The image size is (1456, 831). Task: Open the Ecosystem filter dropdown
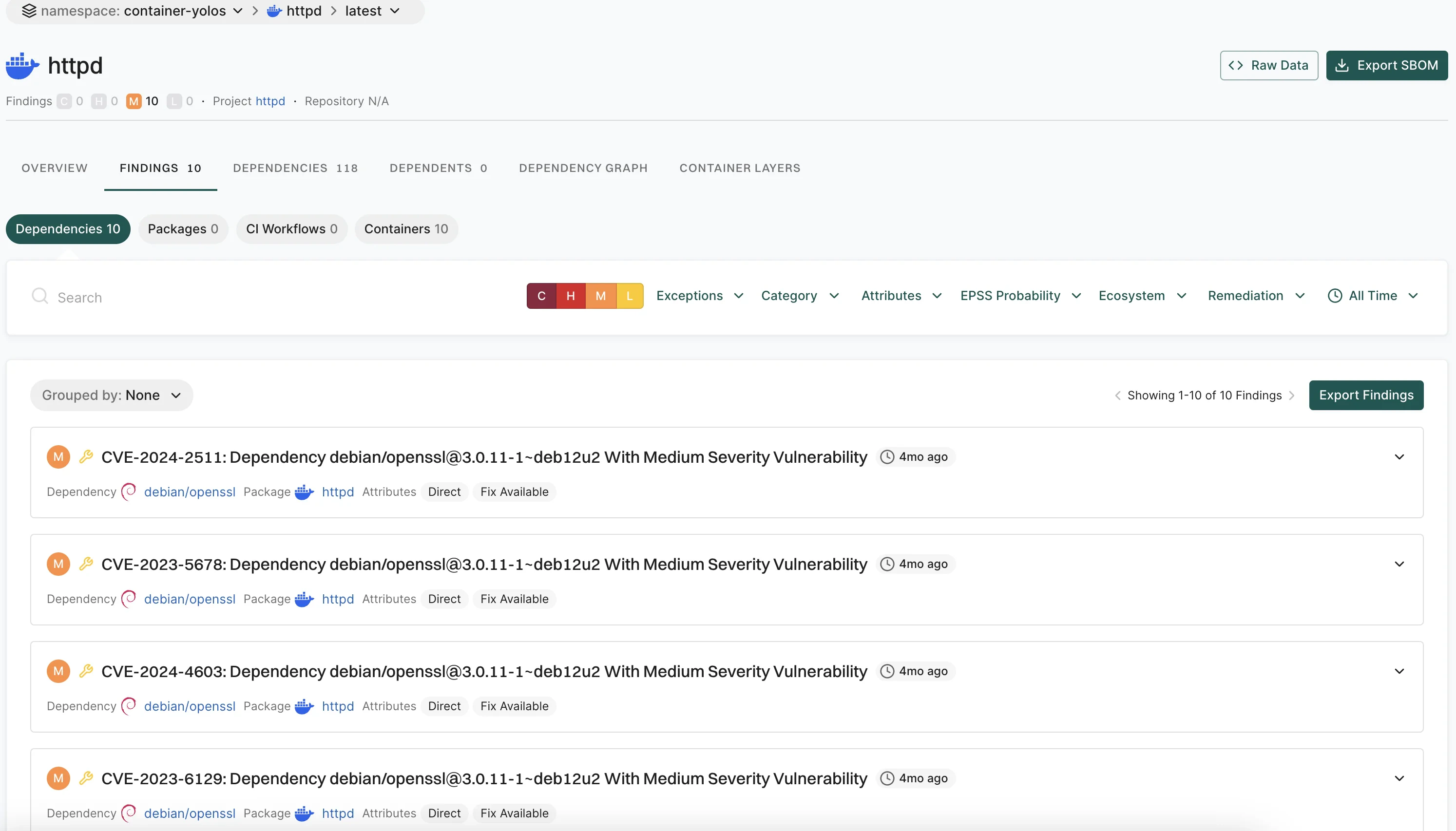[x=1141, y=296]
